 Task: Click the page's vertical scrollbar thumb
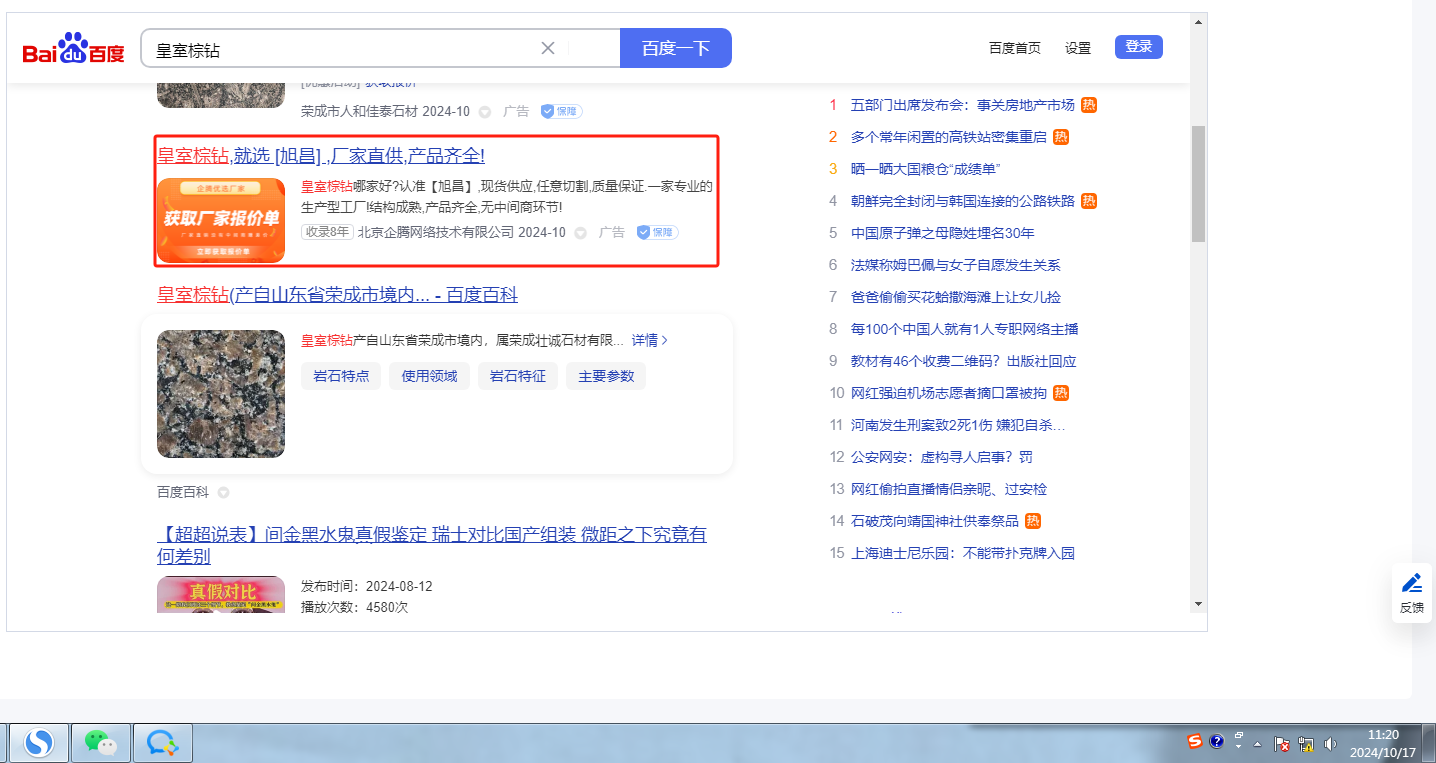pos(1198,183)
